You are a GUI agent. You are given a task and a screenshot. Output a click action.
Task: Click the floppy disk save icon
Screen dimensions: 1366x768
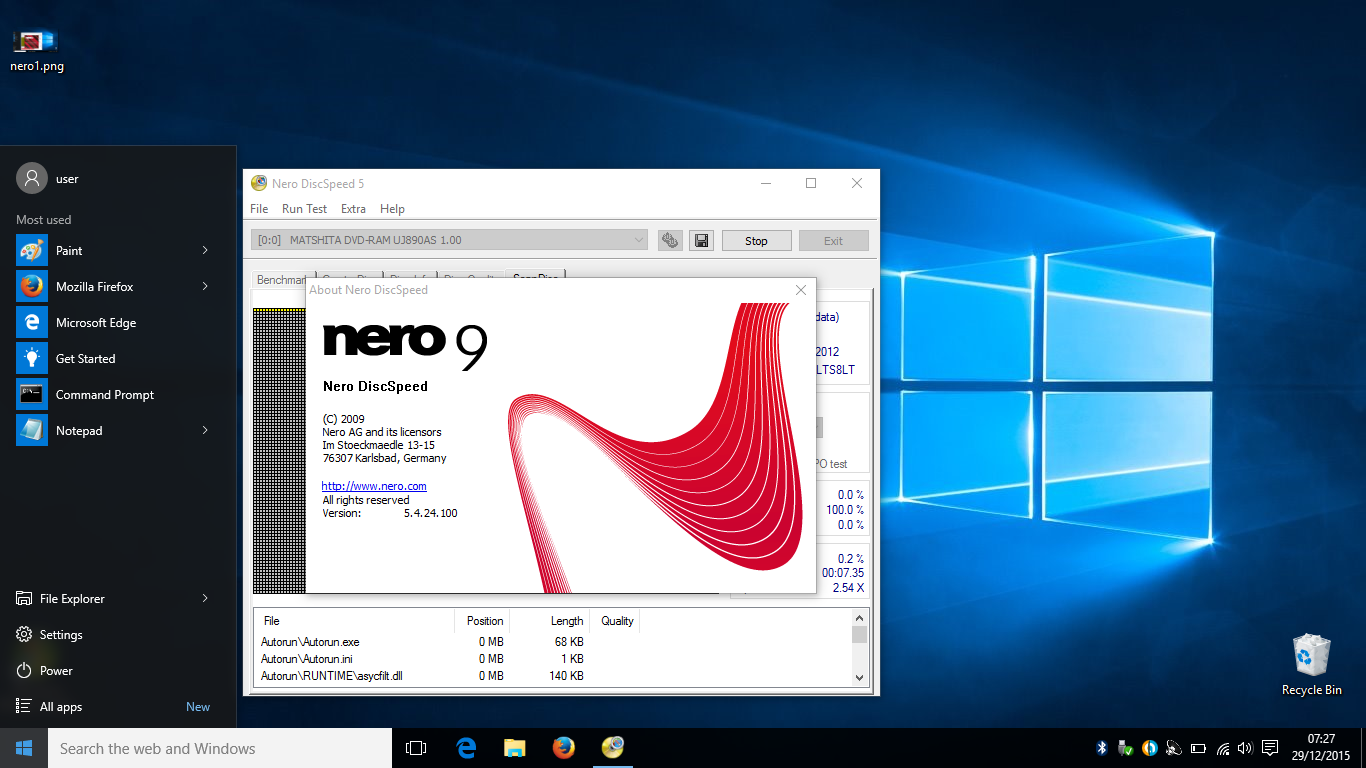(701, 240)
